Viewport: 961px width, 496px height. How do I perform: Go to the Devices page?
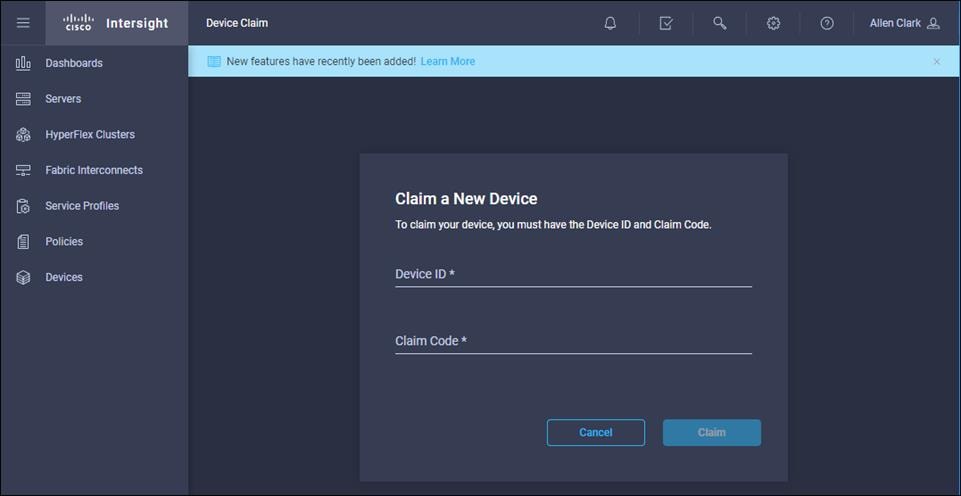pyautogui.click(x=64, y=277)
